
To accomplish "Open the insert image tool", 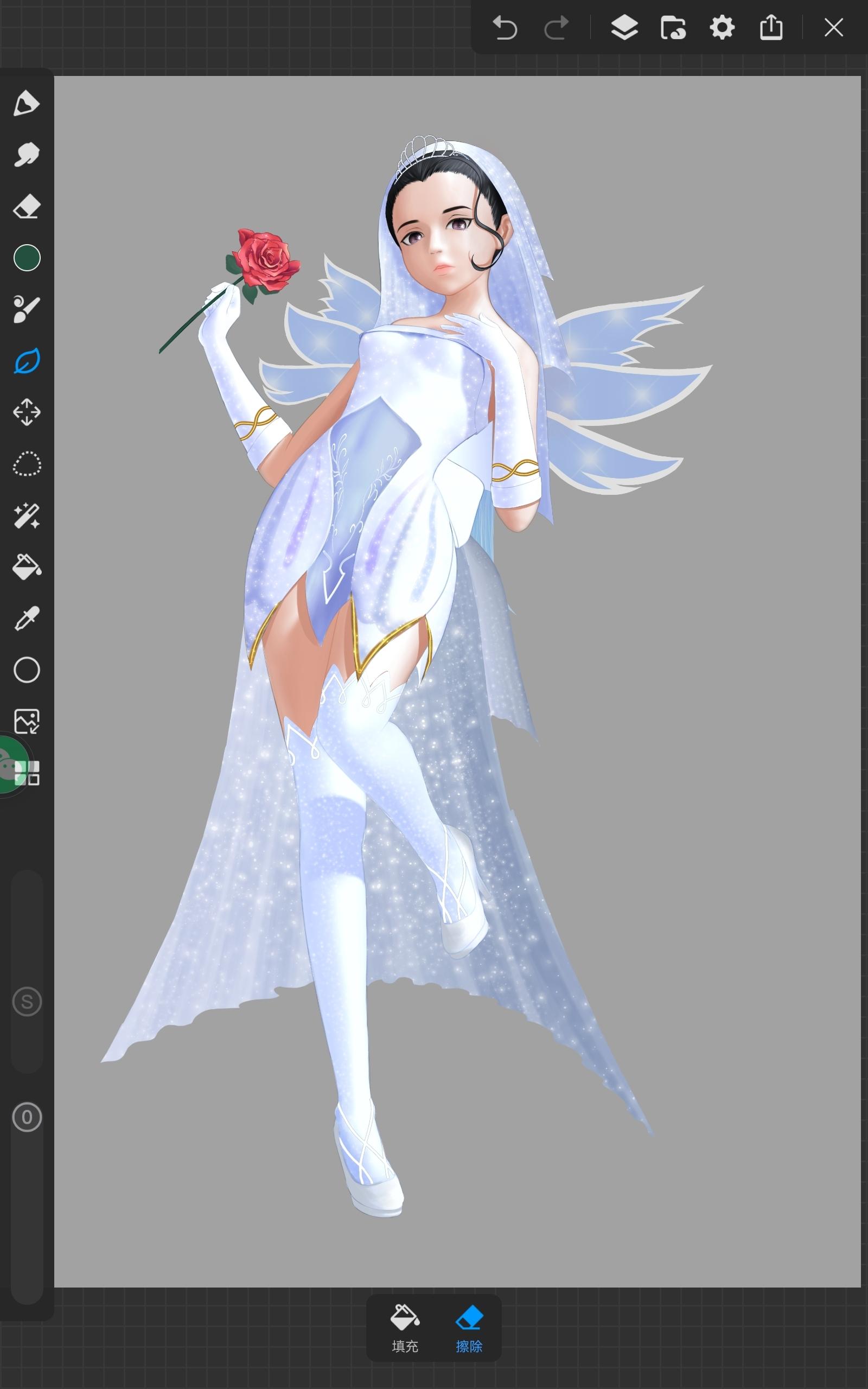I will coord(27,722).
